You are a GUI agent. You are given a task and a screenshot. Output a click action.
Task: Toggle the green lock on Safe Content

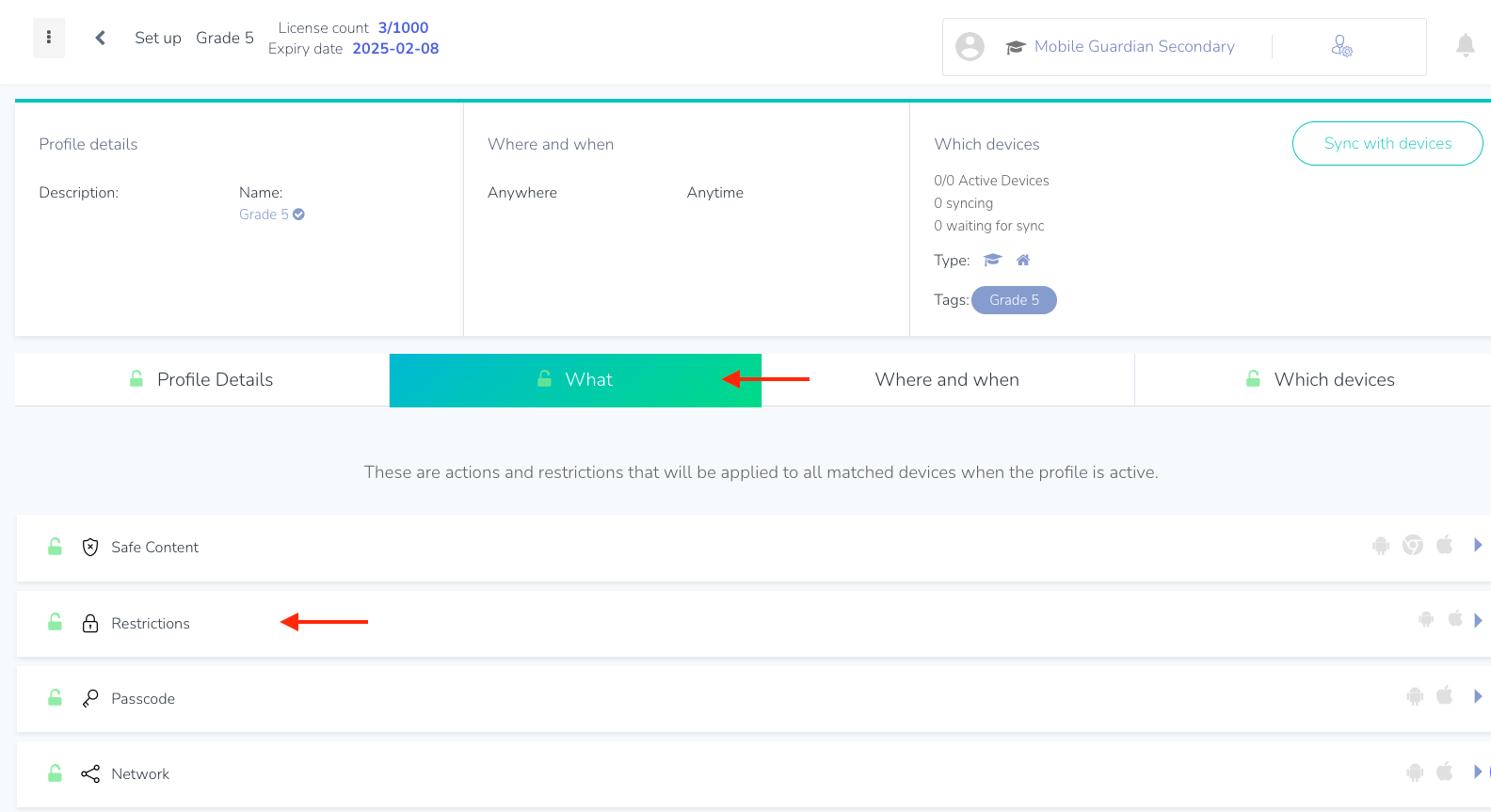55,546
